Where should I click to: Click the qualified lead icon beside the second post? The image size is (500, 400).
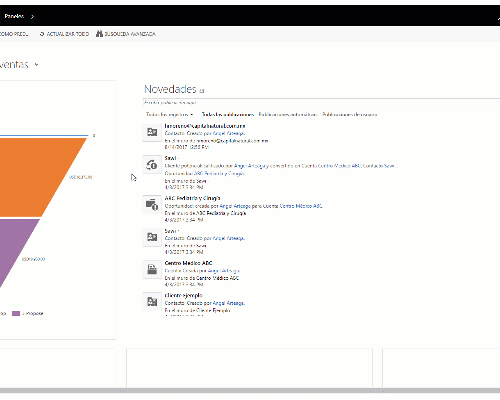point(152,165)
